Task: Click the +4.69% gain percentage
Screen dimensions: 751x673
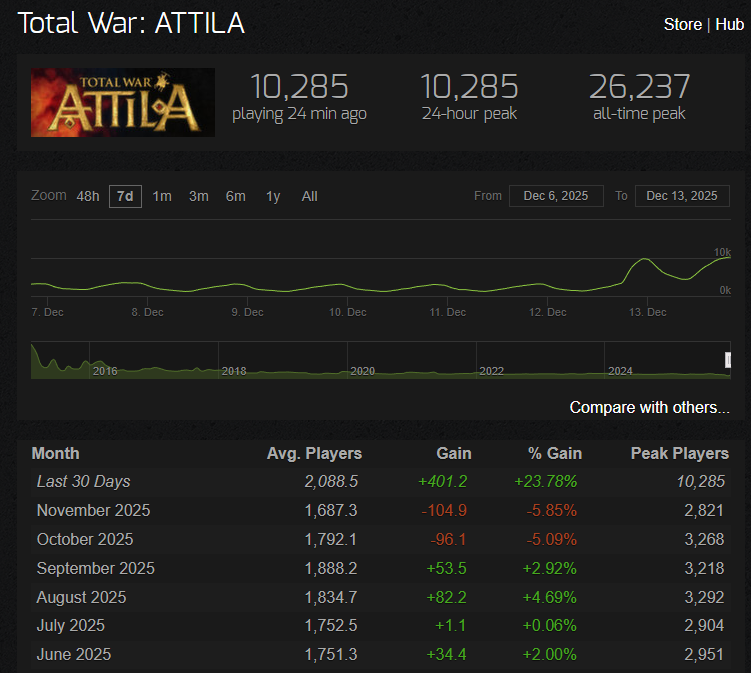Action: pyautogui.click(x=549, y=597)
